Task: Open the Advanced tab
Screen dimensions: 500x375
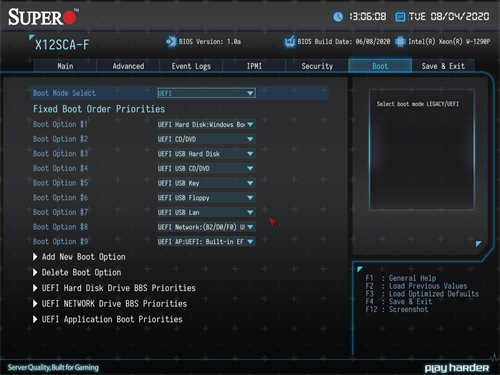Action: tap(128, 66)
